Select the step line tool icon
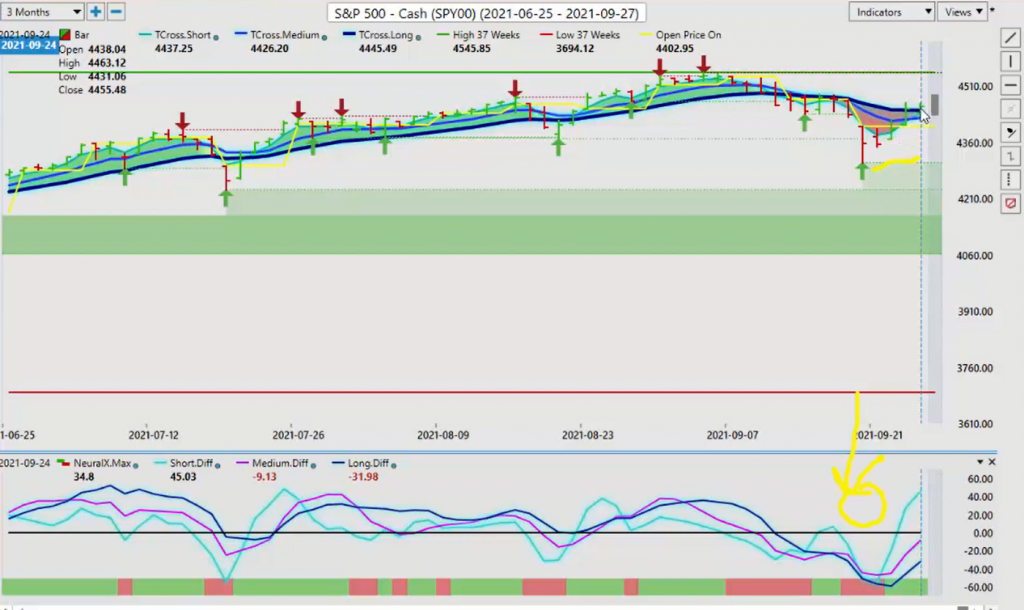 pos(1010,156)
